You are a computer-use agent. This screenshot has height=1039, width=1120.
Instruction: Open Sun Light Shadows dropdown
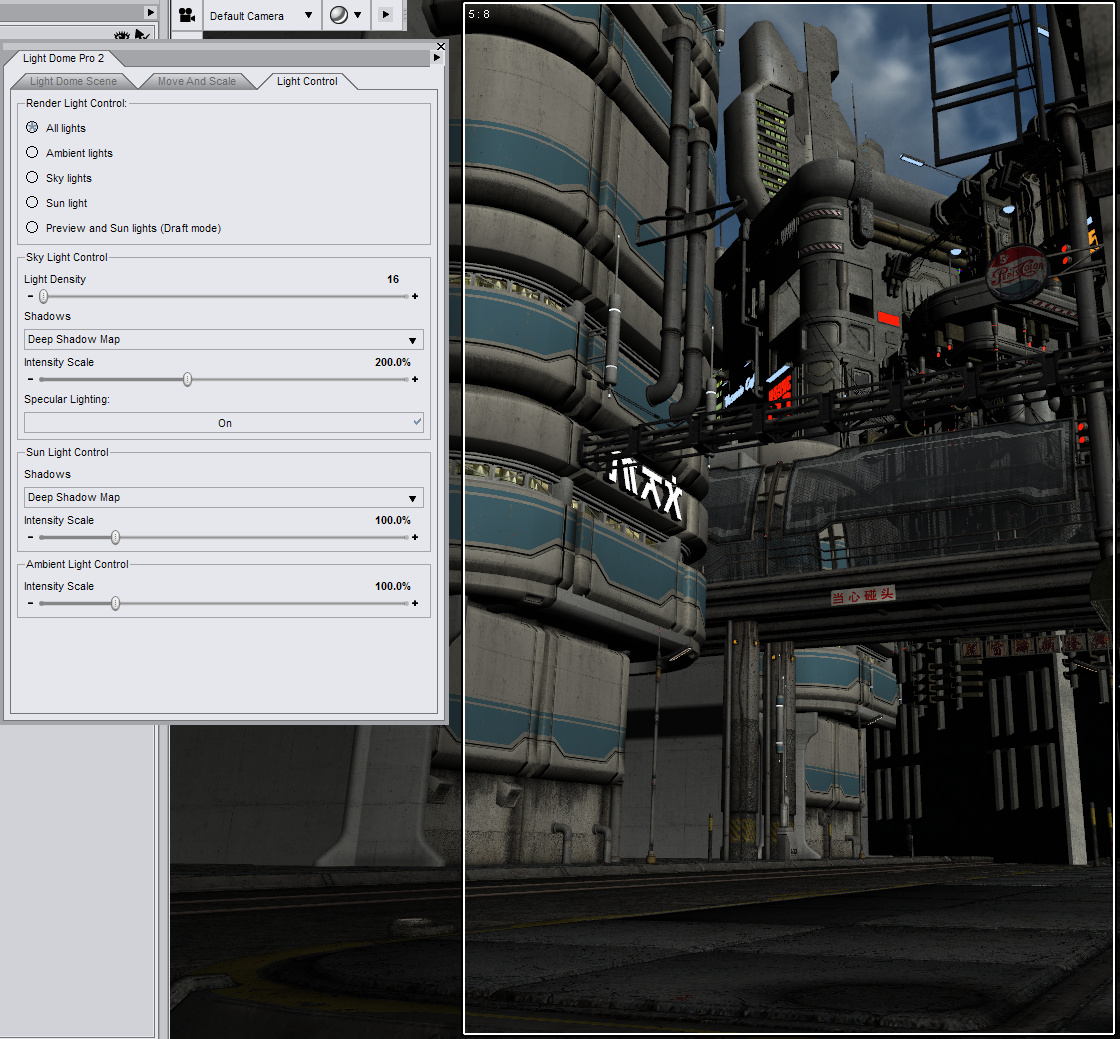point(223,498)
